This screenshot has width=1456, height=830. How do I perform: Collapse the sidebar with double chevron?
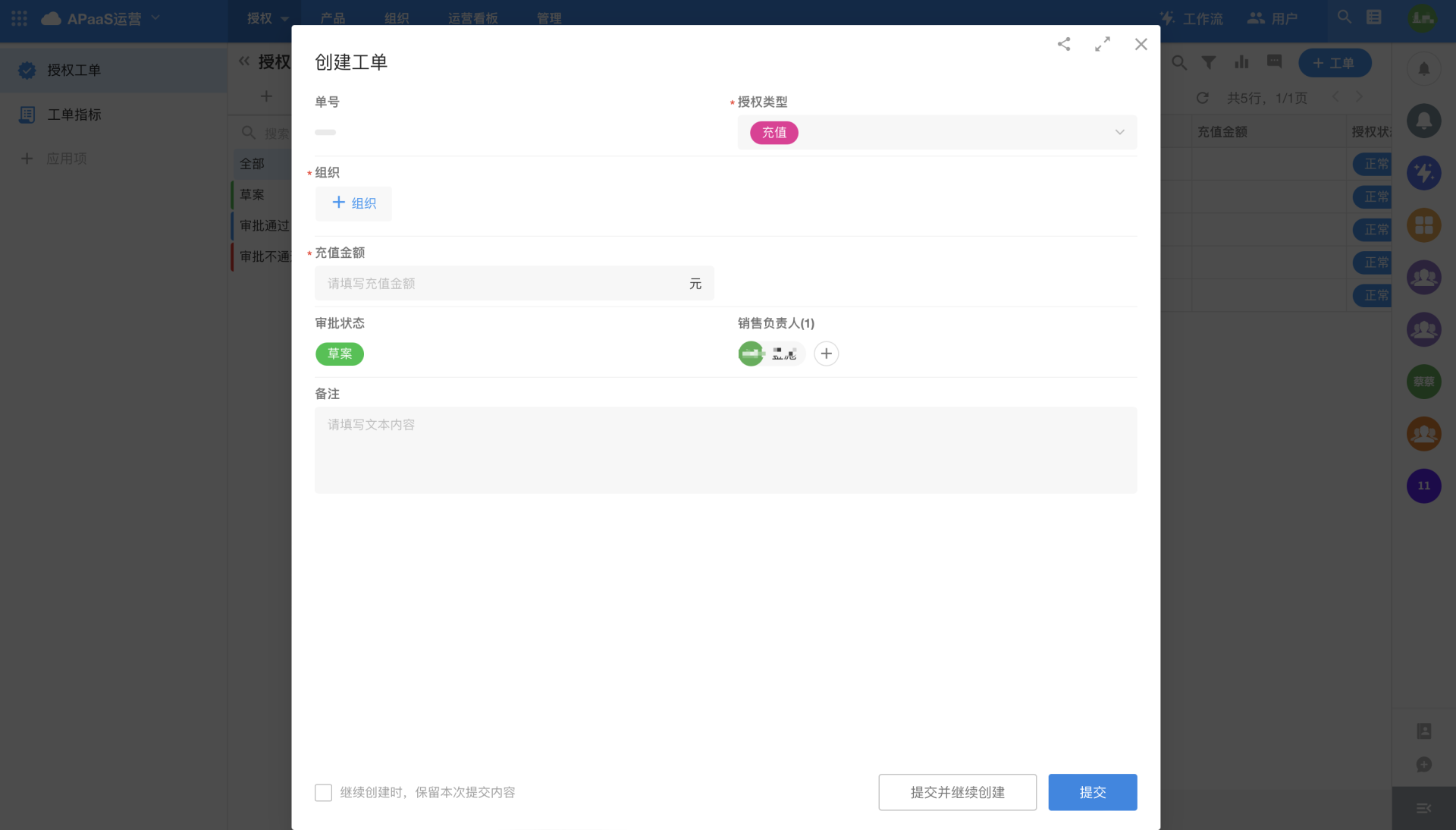[x=244, y=61]
